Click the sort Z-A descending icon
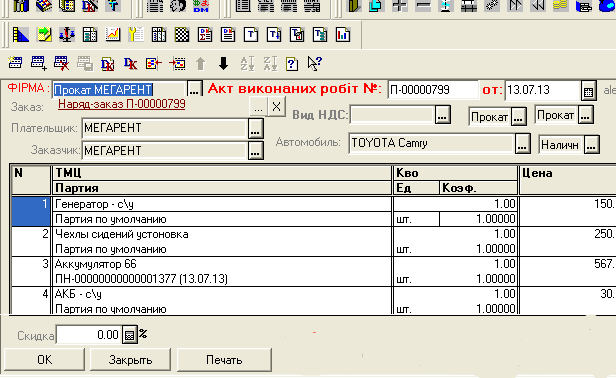 click(x=270, y=63)
